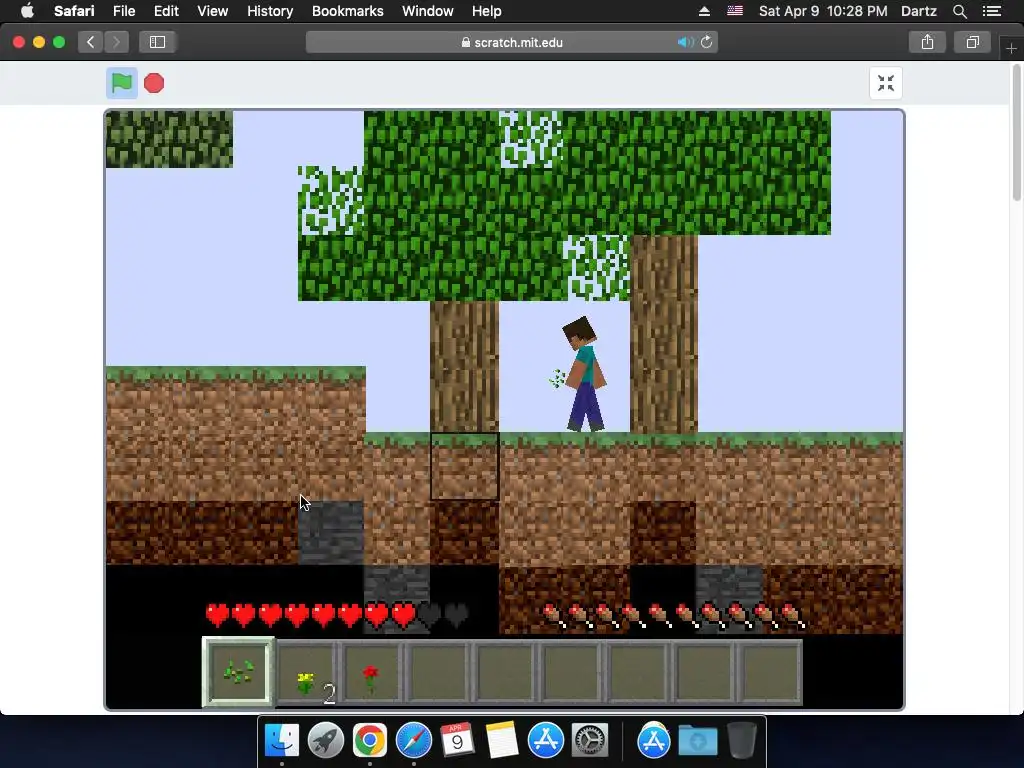Open the Safari menu
The image size is (1024, 768).
click(x=74, y=11)
